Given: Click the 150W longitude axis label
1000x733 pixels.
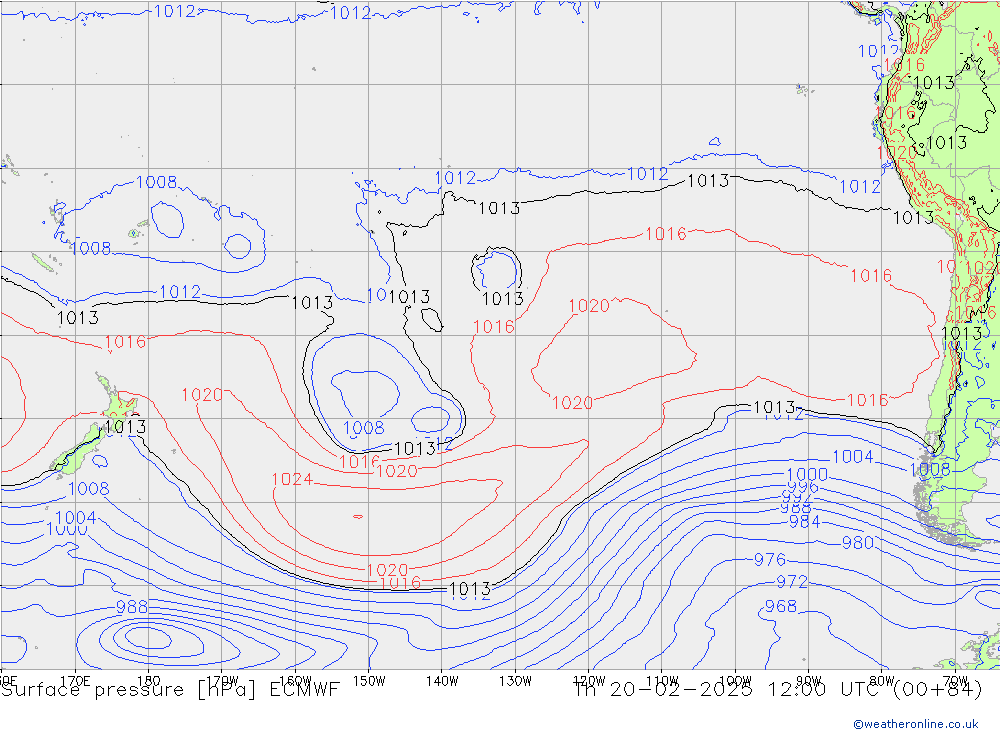Looking at the screenshot, I should [x=369, y=681].
